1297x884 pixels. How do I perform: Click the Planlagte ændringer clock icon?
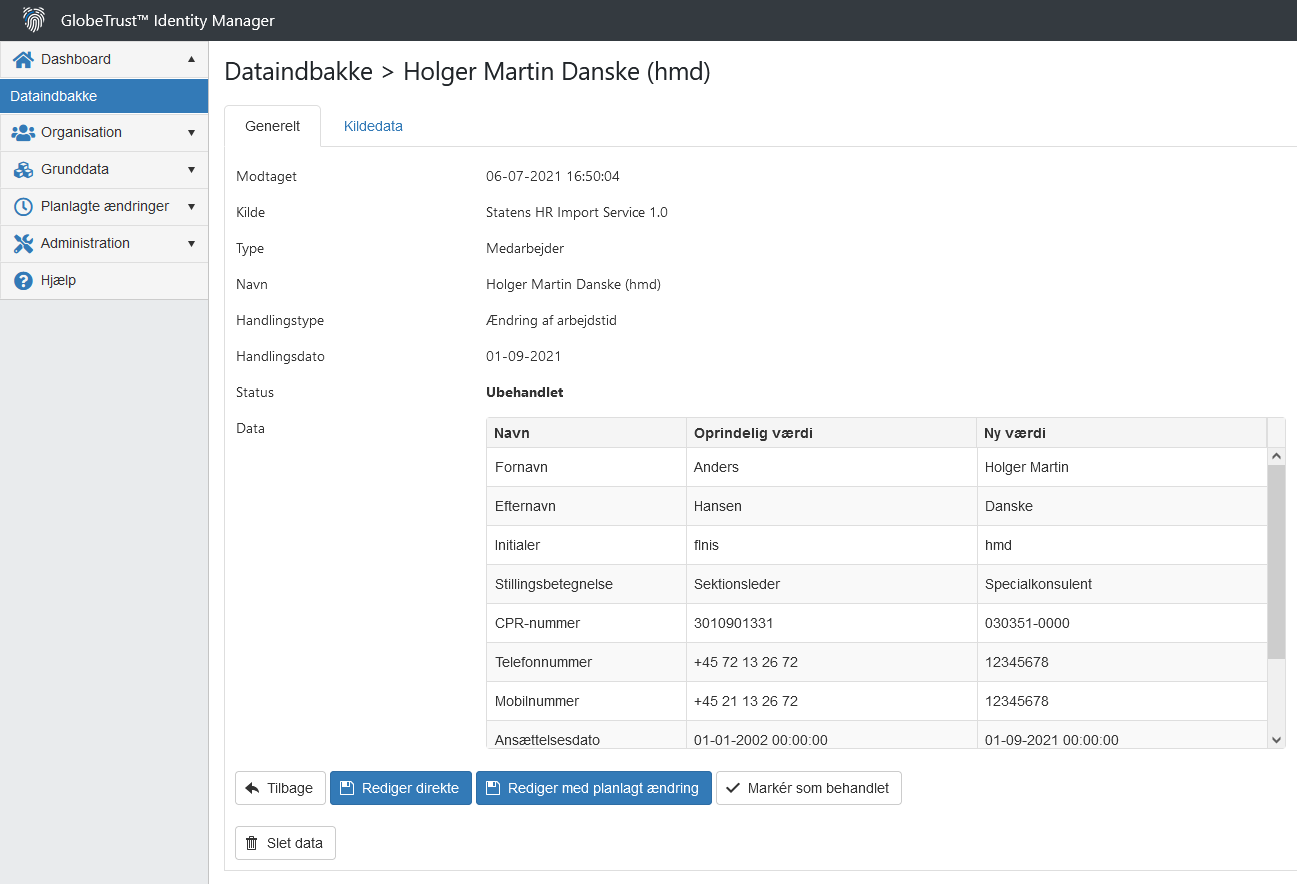23,207
